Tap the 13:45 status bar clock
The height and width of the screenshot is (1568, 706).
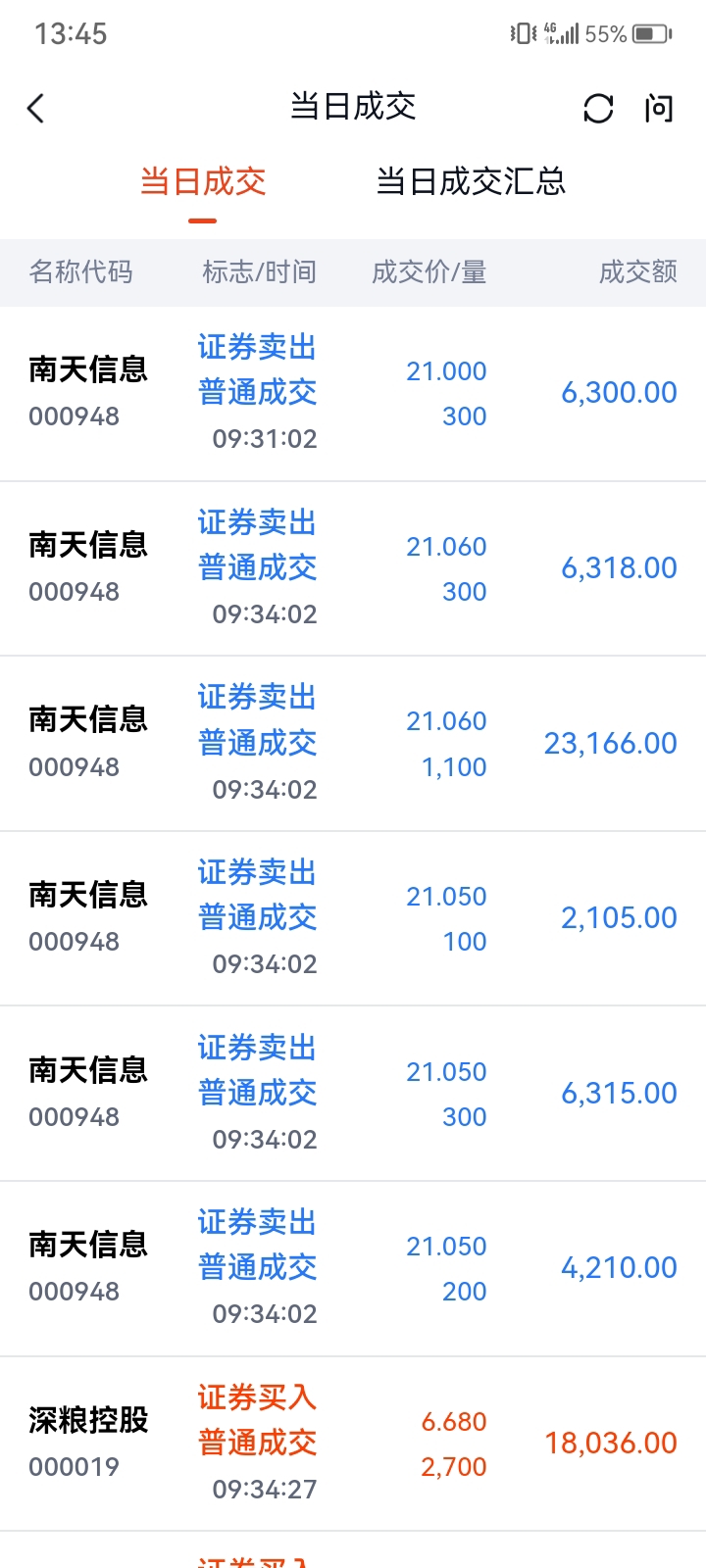tap(71, 34)
